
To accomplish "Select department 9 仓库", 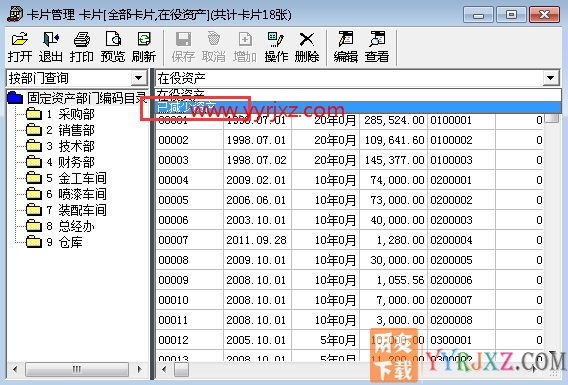I will (64, 242).
